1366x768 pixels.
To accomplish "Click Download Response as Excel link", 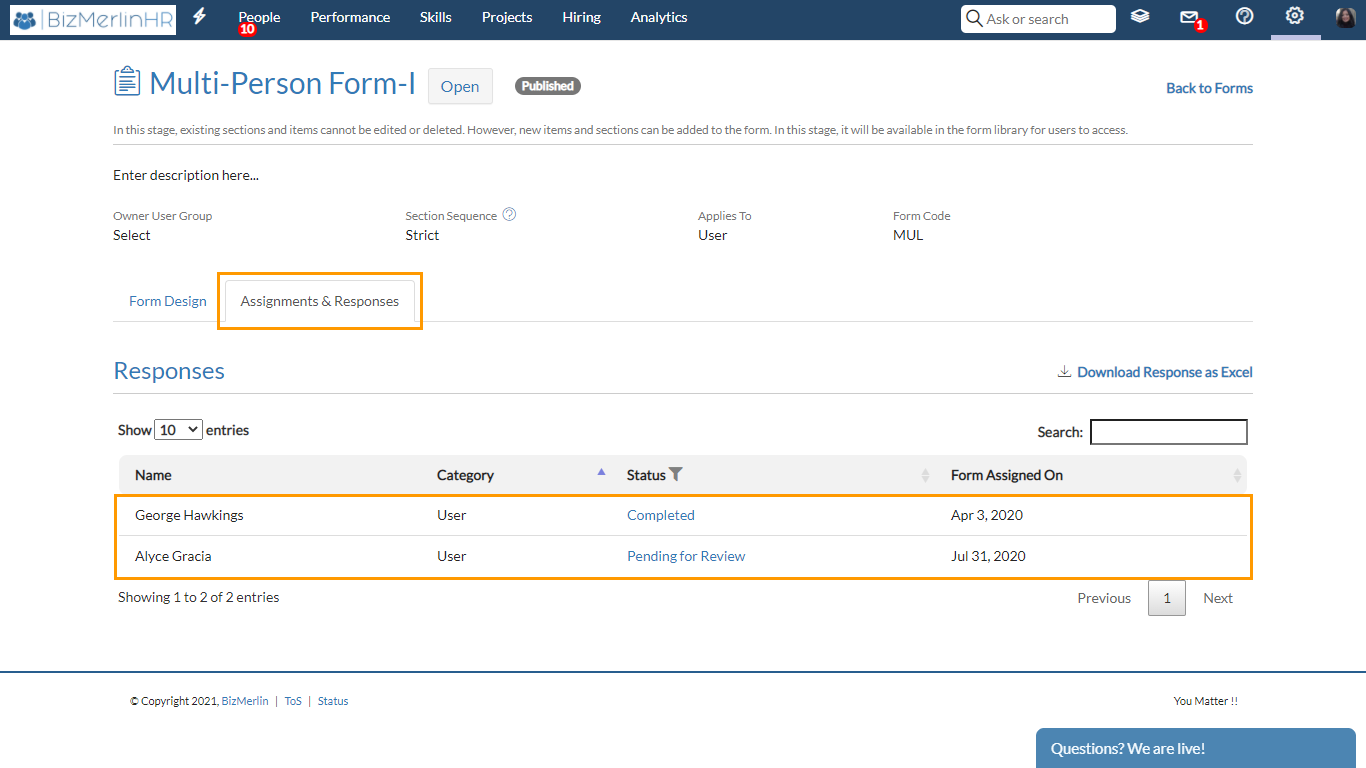I will [x=1165, y=372].
